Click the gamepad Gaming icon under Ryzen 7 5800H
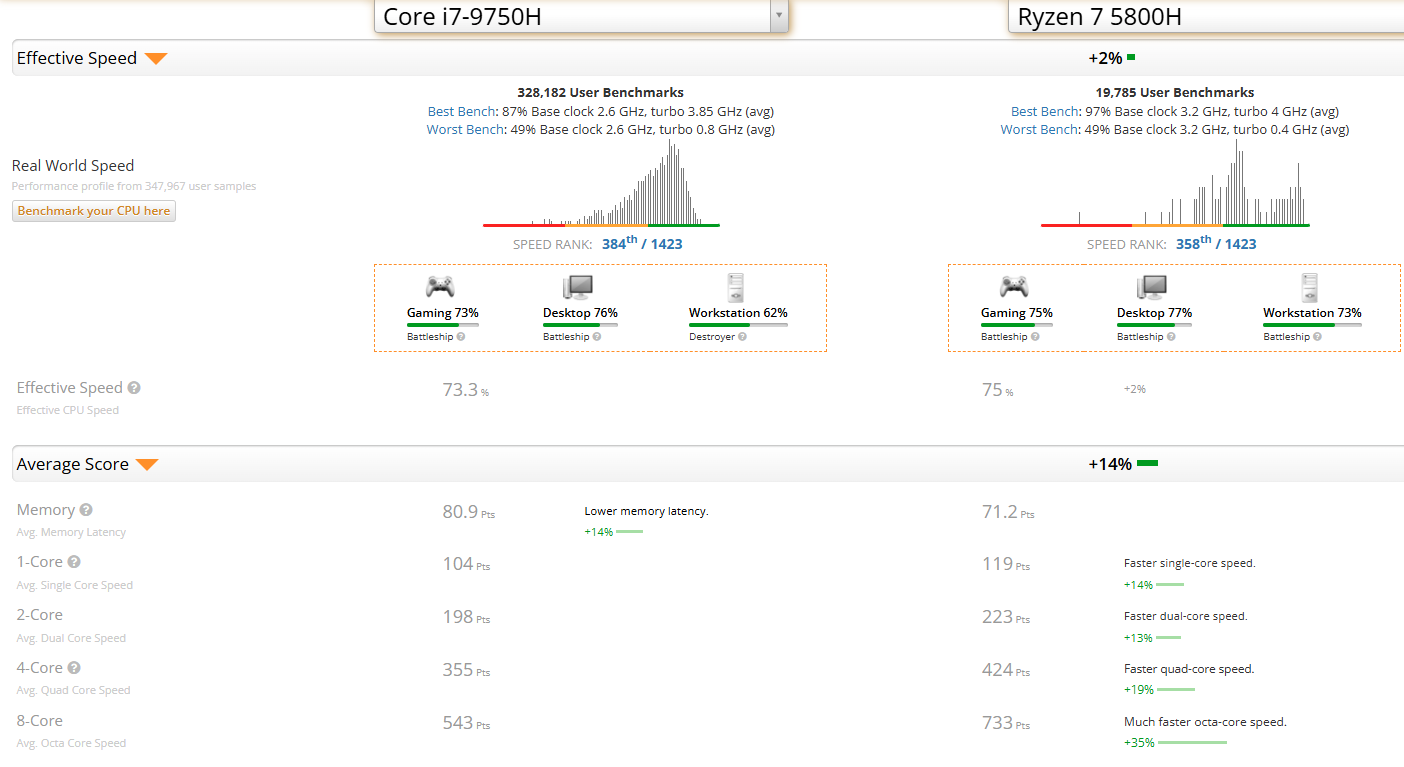The width and height of the screenshot is (1404, 767). click(1014, 287)
